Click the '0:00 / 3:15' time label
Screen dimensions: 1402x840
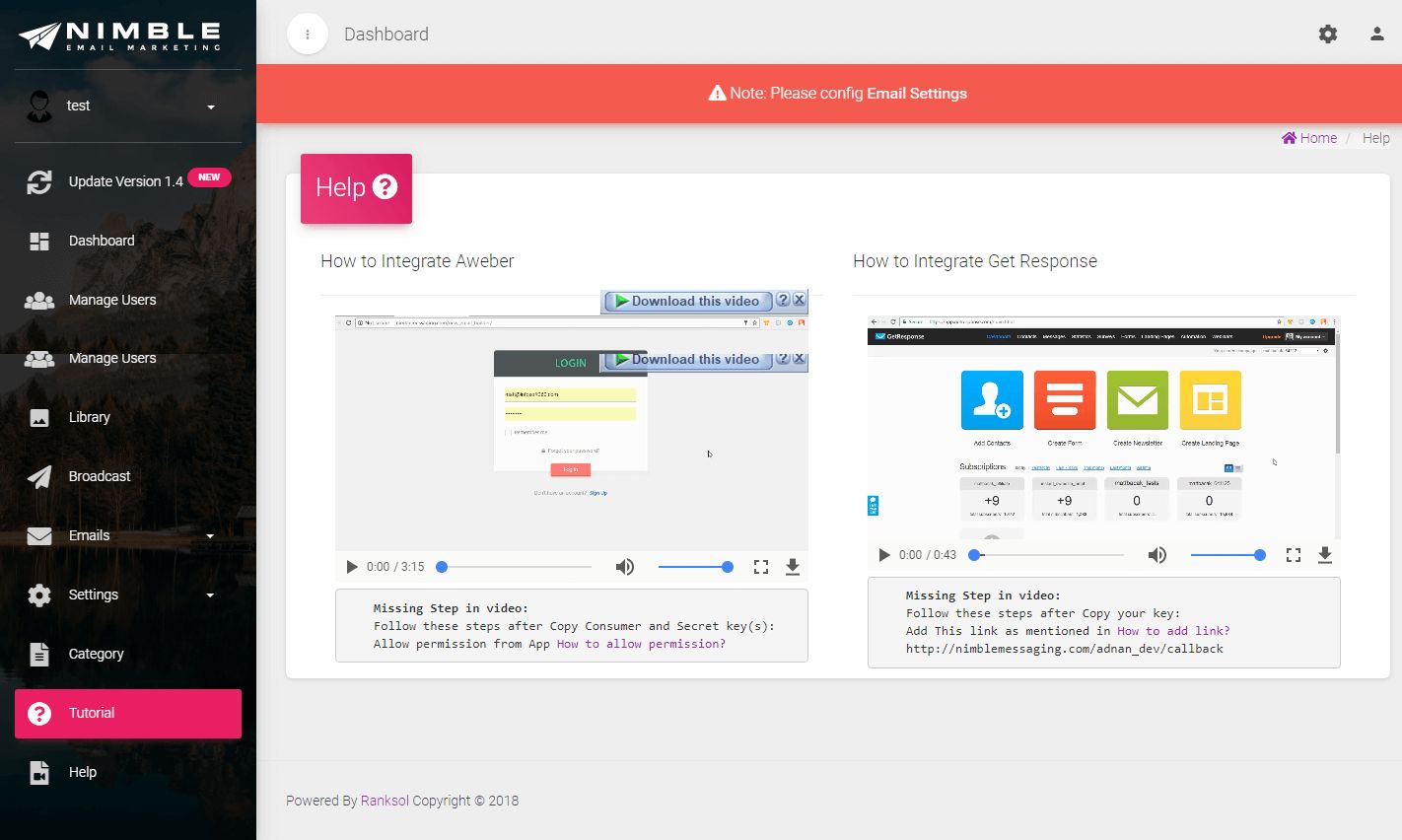point(395,567)
